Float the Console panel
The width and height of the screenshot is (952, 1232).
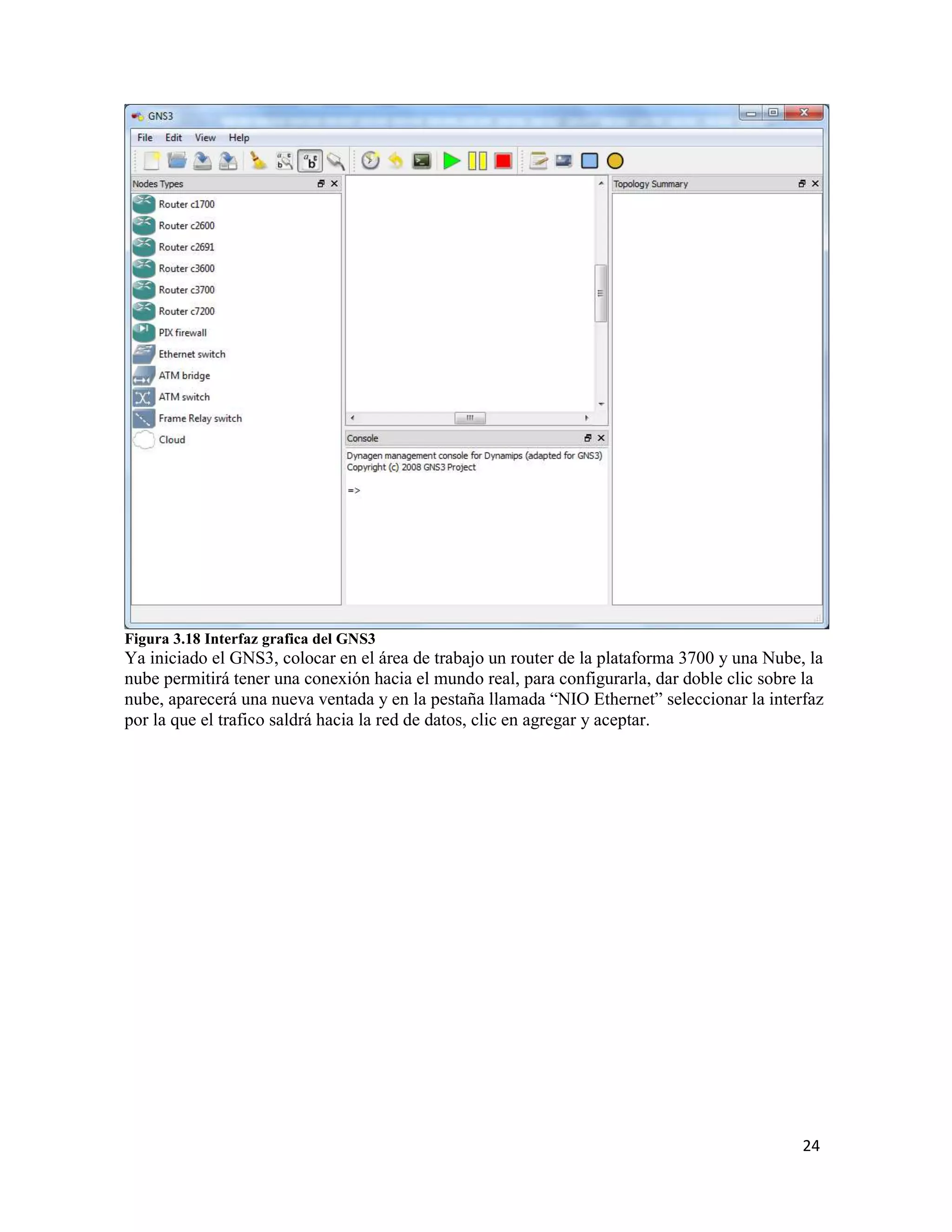(588, 438)
